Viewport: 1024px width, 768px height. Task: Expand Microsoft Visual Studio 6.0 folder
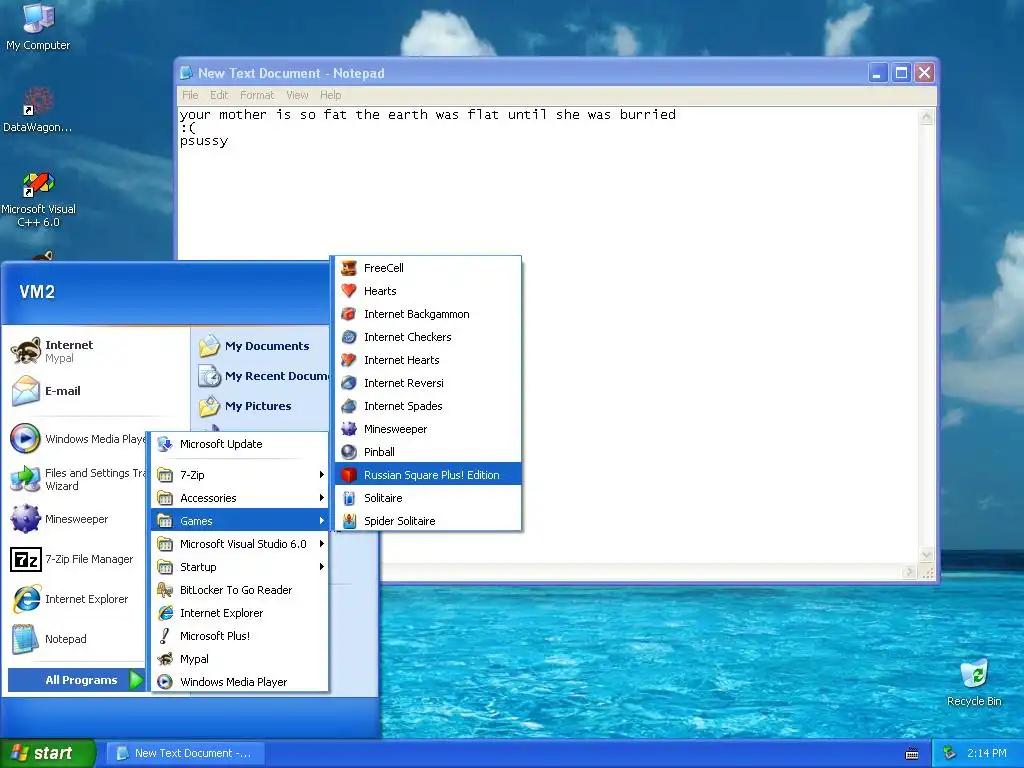coord(240,544)
